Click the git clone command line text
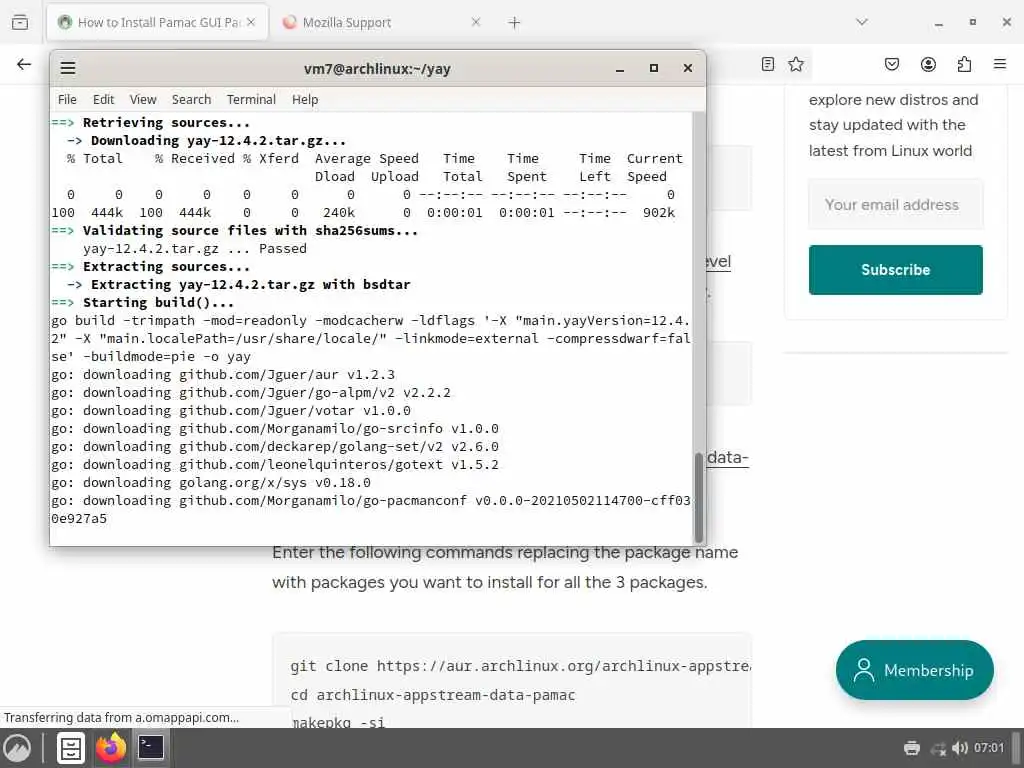Screen dimensions: 1024x768 click(520, 666)
